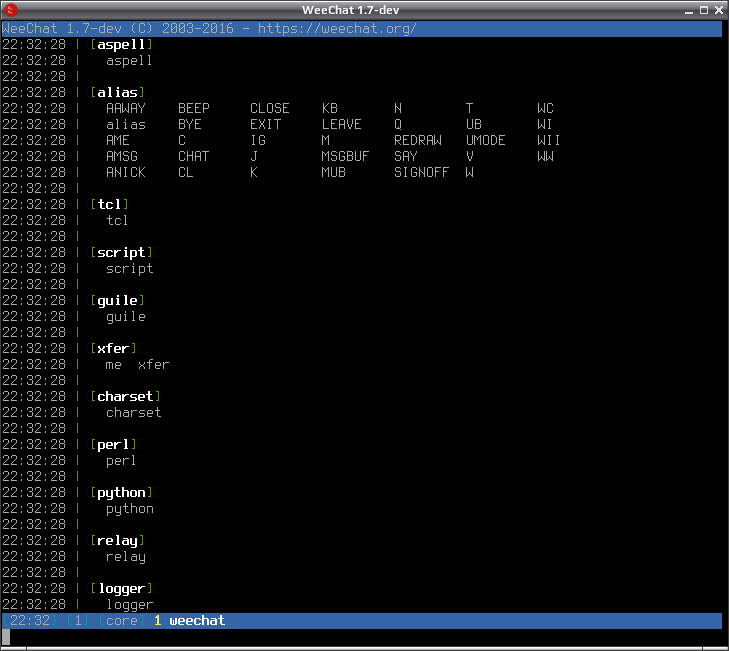
Task: Click the [charset] section header
Action: point(126,397)
